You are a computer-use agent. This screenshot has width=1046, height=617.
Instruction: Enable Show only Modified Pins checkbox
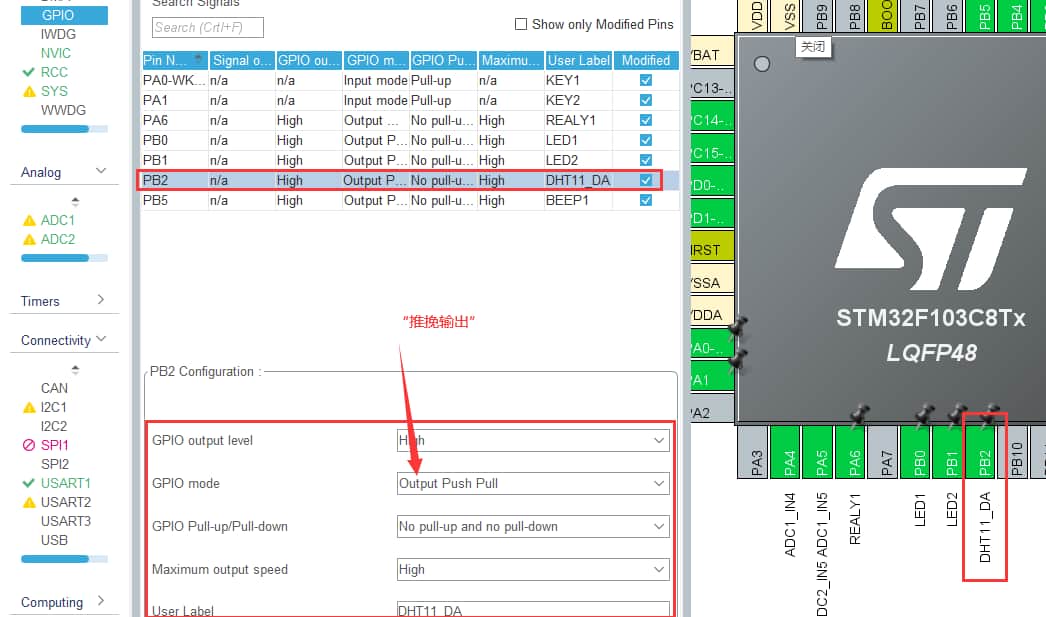pyautogui.click(x=520, y=24)
